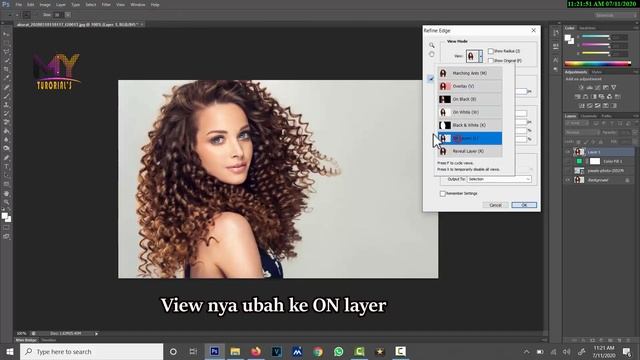640x360 pixels.
Task: Select the Gradient tool
Action: tap(6, 131)
